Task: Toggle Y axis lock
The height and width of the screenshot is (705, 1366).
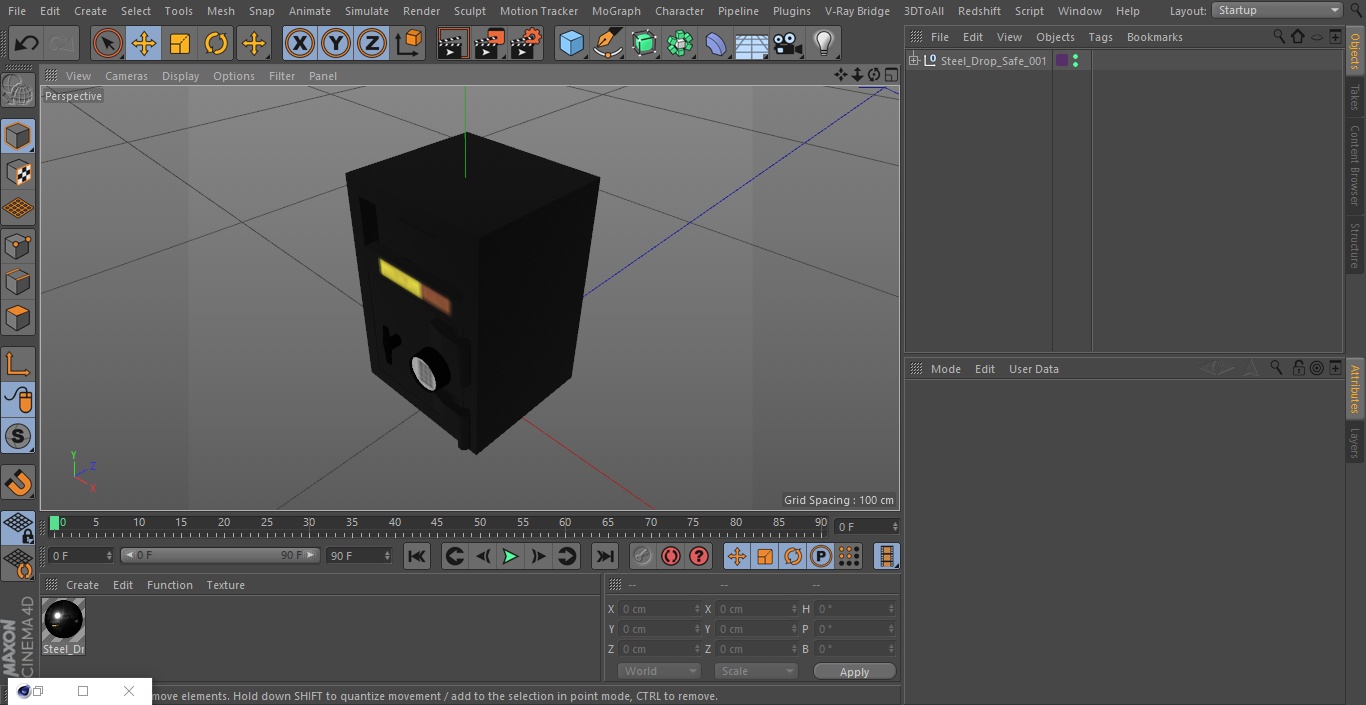Action: [x=336, y=43]
